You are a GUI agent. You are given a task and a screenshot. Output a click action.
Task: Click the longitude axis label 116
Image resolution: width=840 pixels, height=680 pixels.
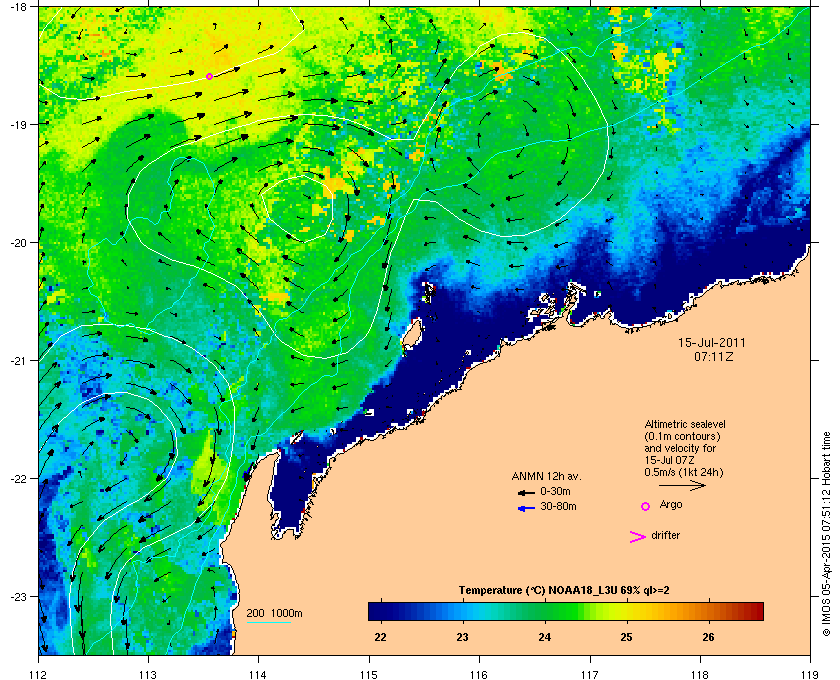point(479,675)
